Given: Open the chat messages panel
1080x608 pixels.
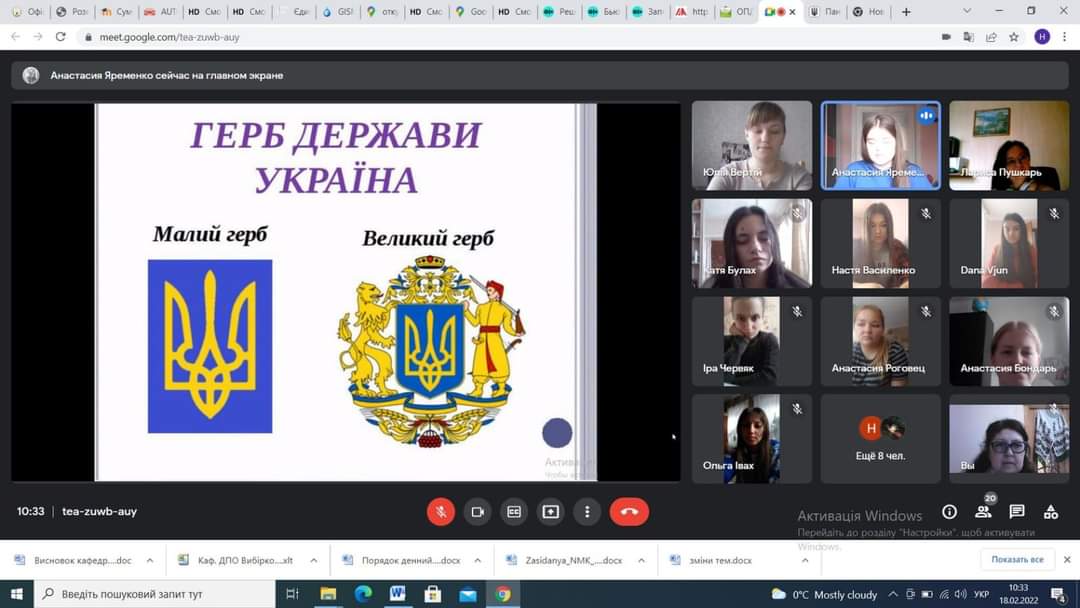Looking at the screenshot, I should click(1017, 512).
